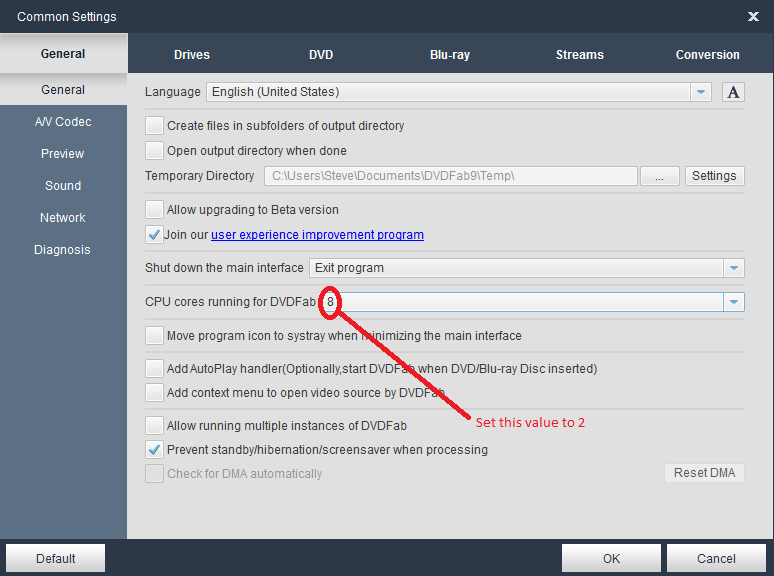774x576 pixels.
Task: Select the top General tab
Action: pyautogui.click(x=63, y=53)
